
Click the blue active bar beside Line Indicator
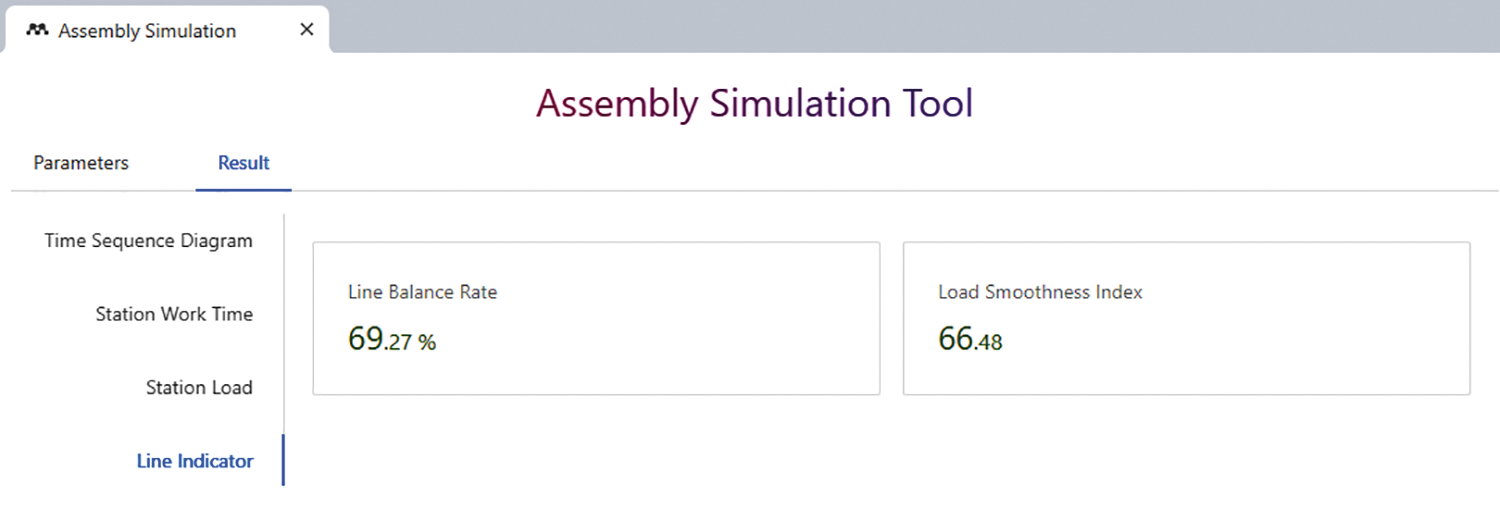[283, 460]
